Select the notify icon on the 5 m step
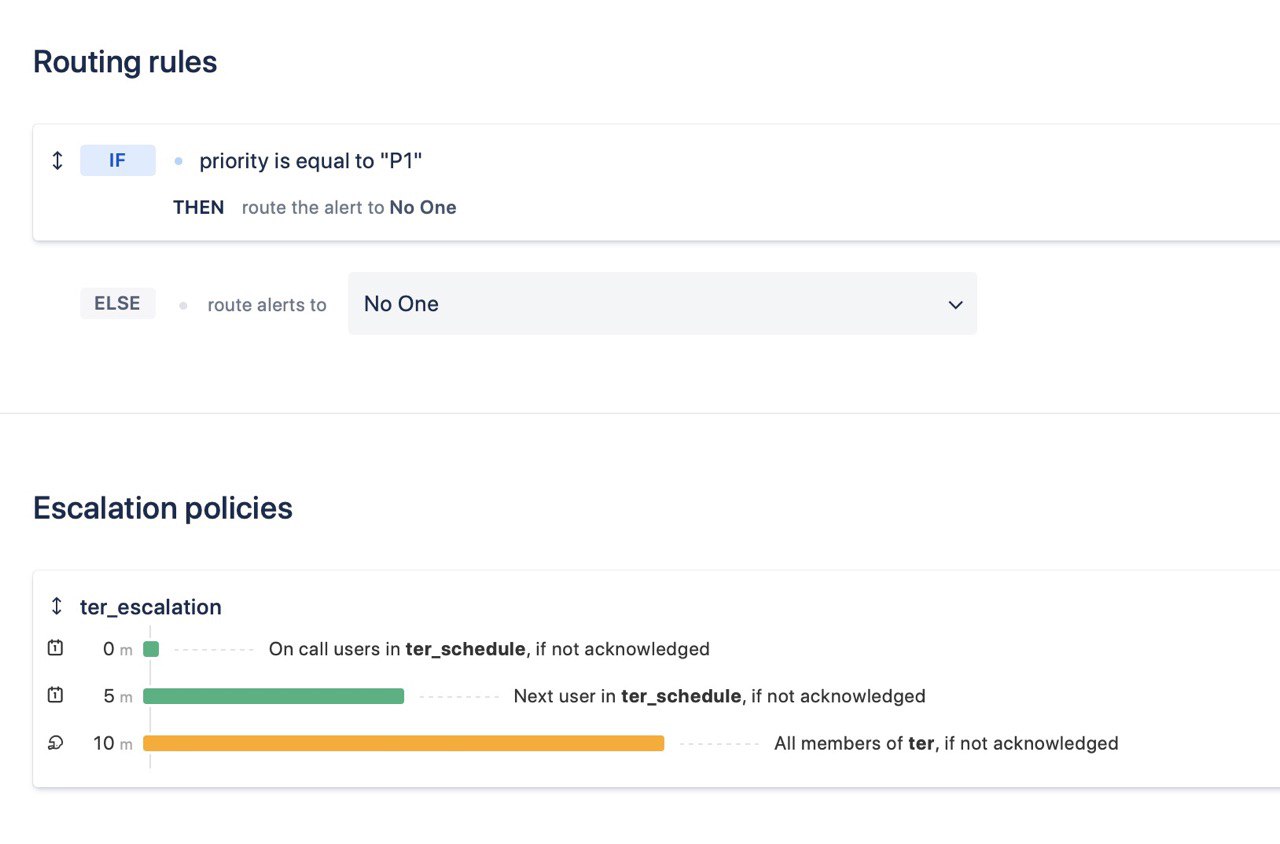 tap(55, 695)
